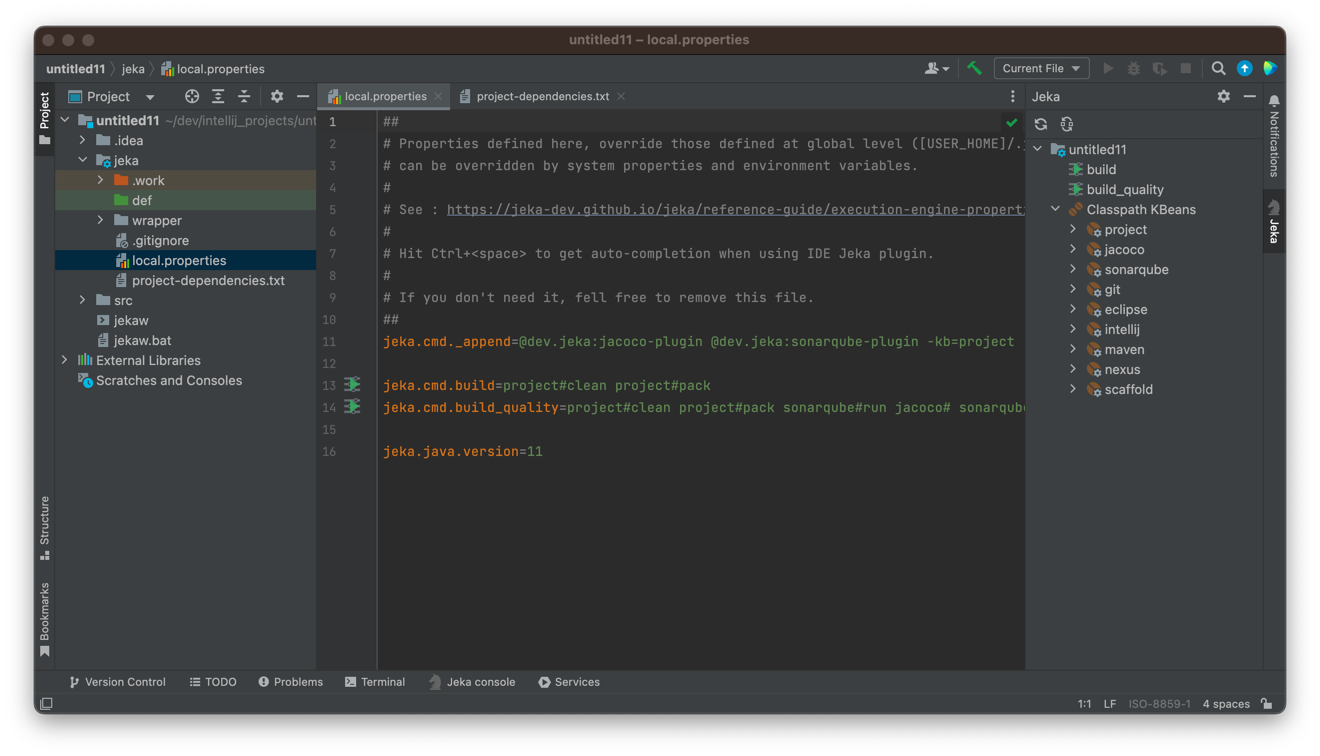This screenshot has height=756, width=1320.
Task: Click Expand All icon in Project panel
Action: 218,97
